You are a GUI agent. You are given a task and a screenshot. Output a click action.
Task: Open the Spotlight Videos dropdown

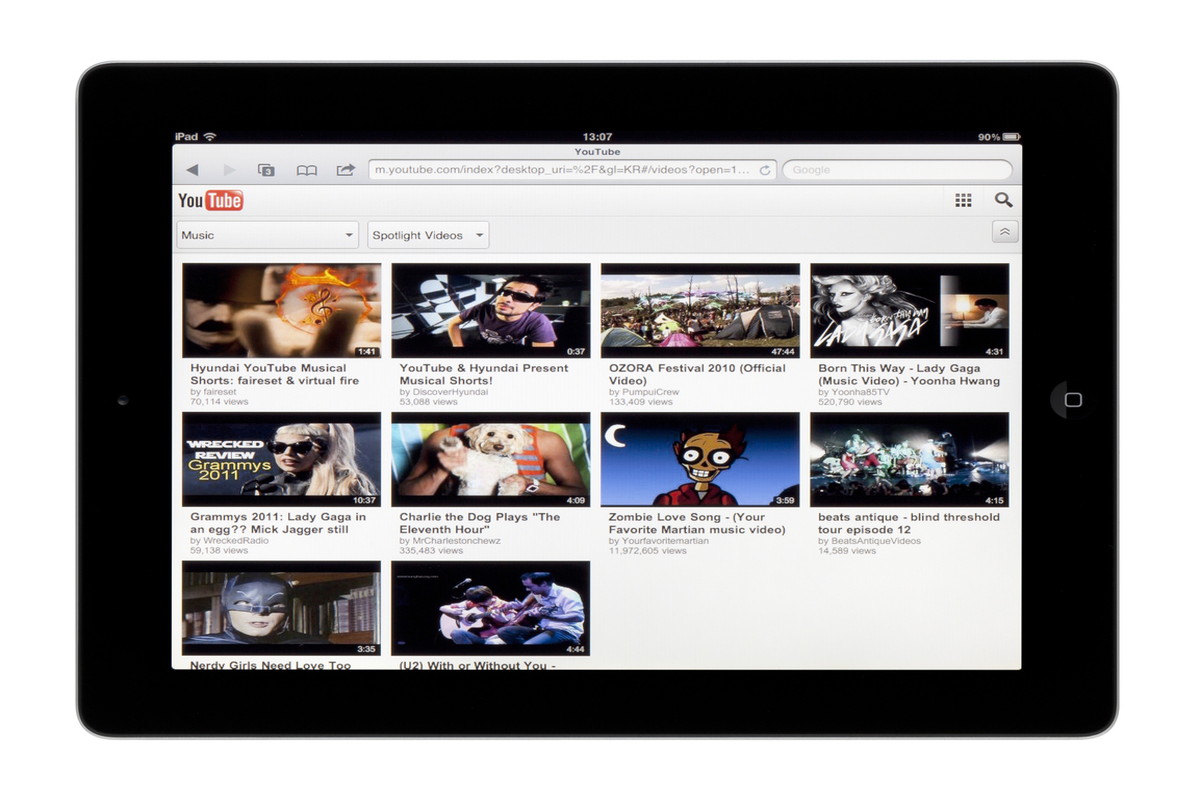pyautogui.click(x=428, y=235)
